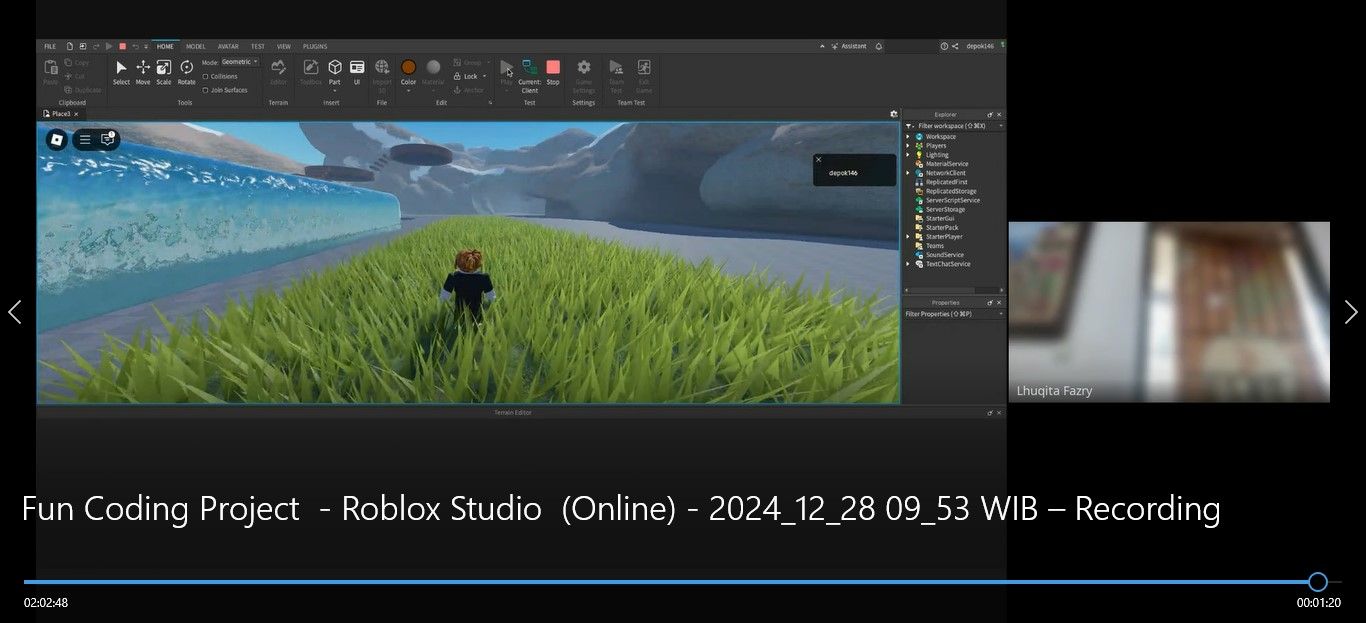Open the Roblox menu in viewport

[x=57, y=139]
